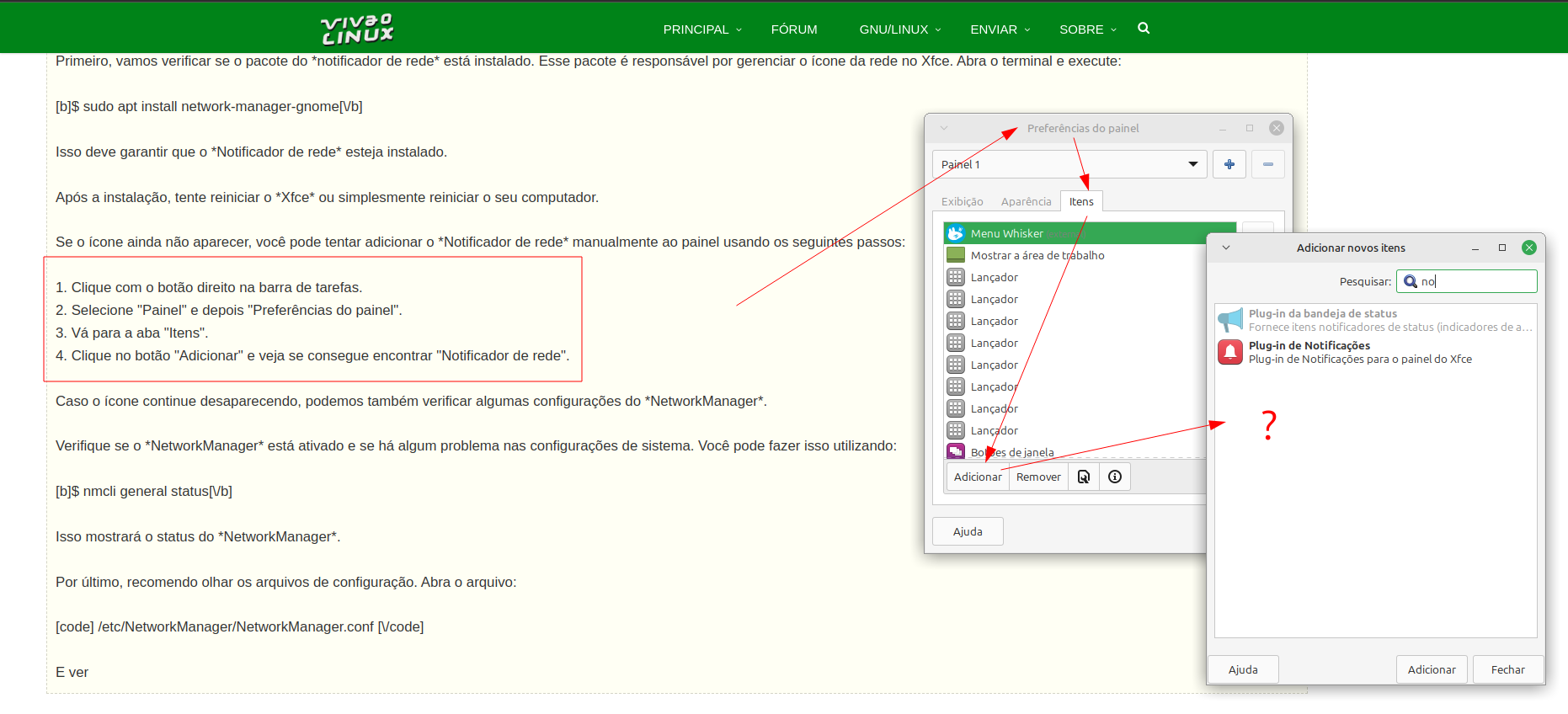Open the Preferências do painel window menu chevron
Screen dimensions: 1568x714
point(944,128)
